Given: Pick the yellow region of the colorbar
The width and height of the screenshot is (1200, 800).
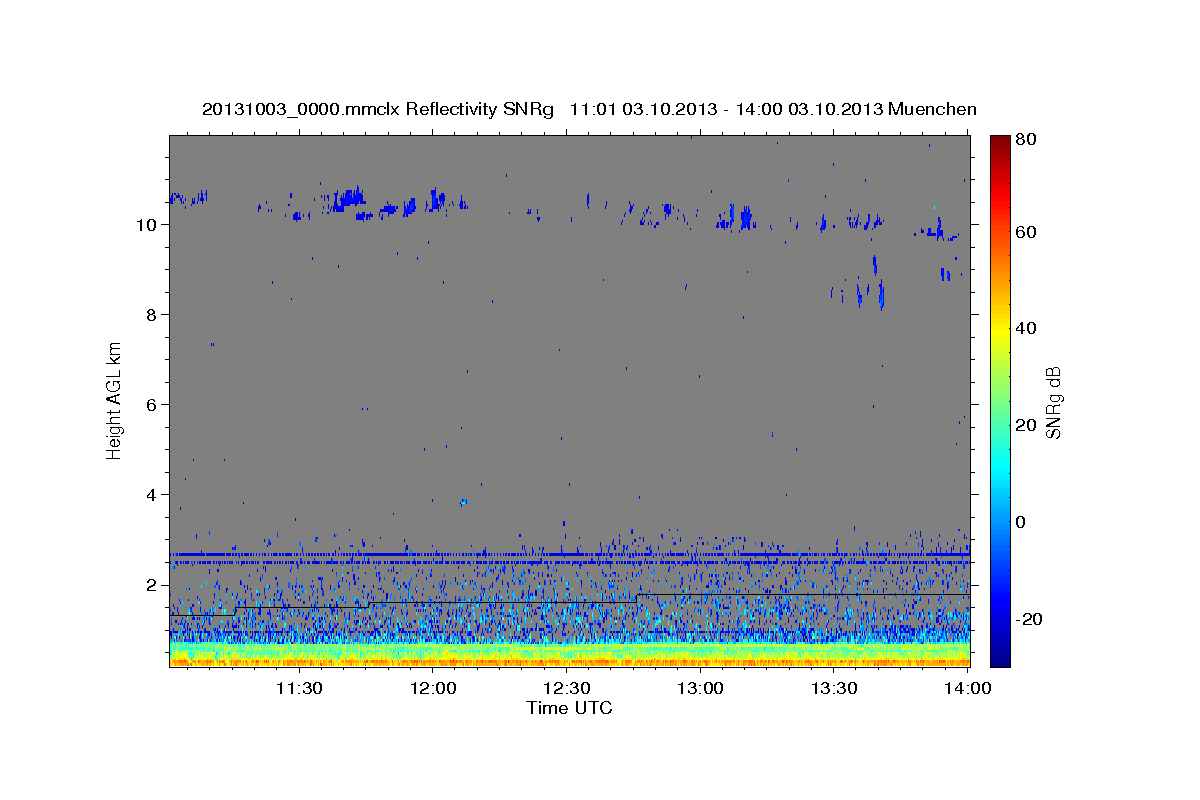Looking at the screenshot, I should [x=1000, y=330].
